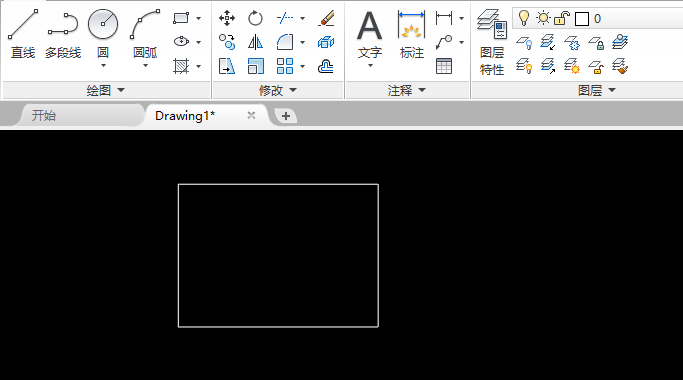Image resolution: width=683 pixels, height=380 pixels.
Task: Click the Layer Off tool icon
Action: (524, 42)
